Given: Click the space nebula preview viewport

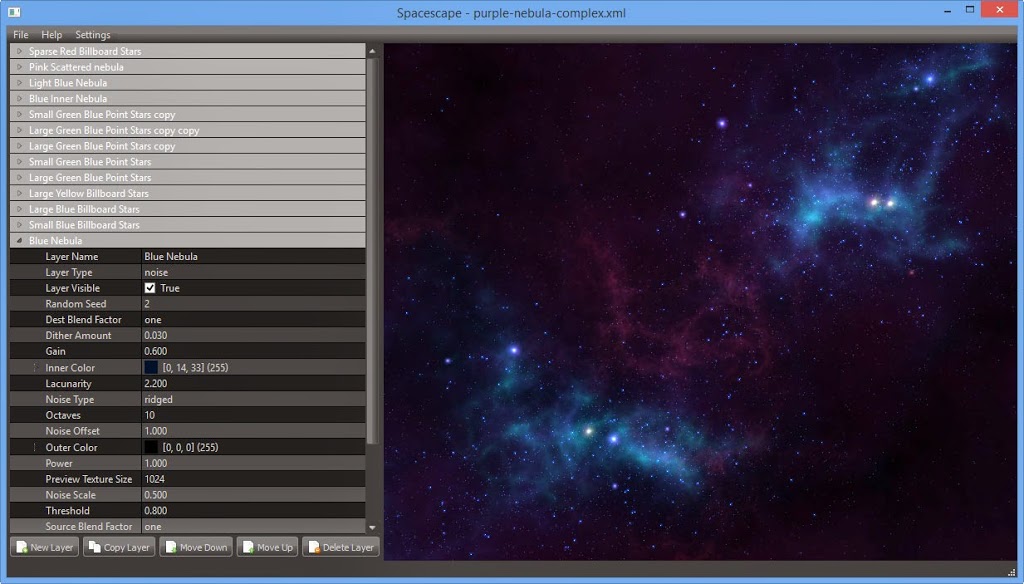Looking at the screenshot, I should point(699,302).
